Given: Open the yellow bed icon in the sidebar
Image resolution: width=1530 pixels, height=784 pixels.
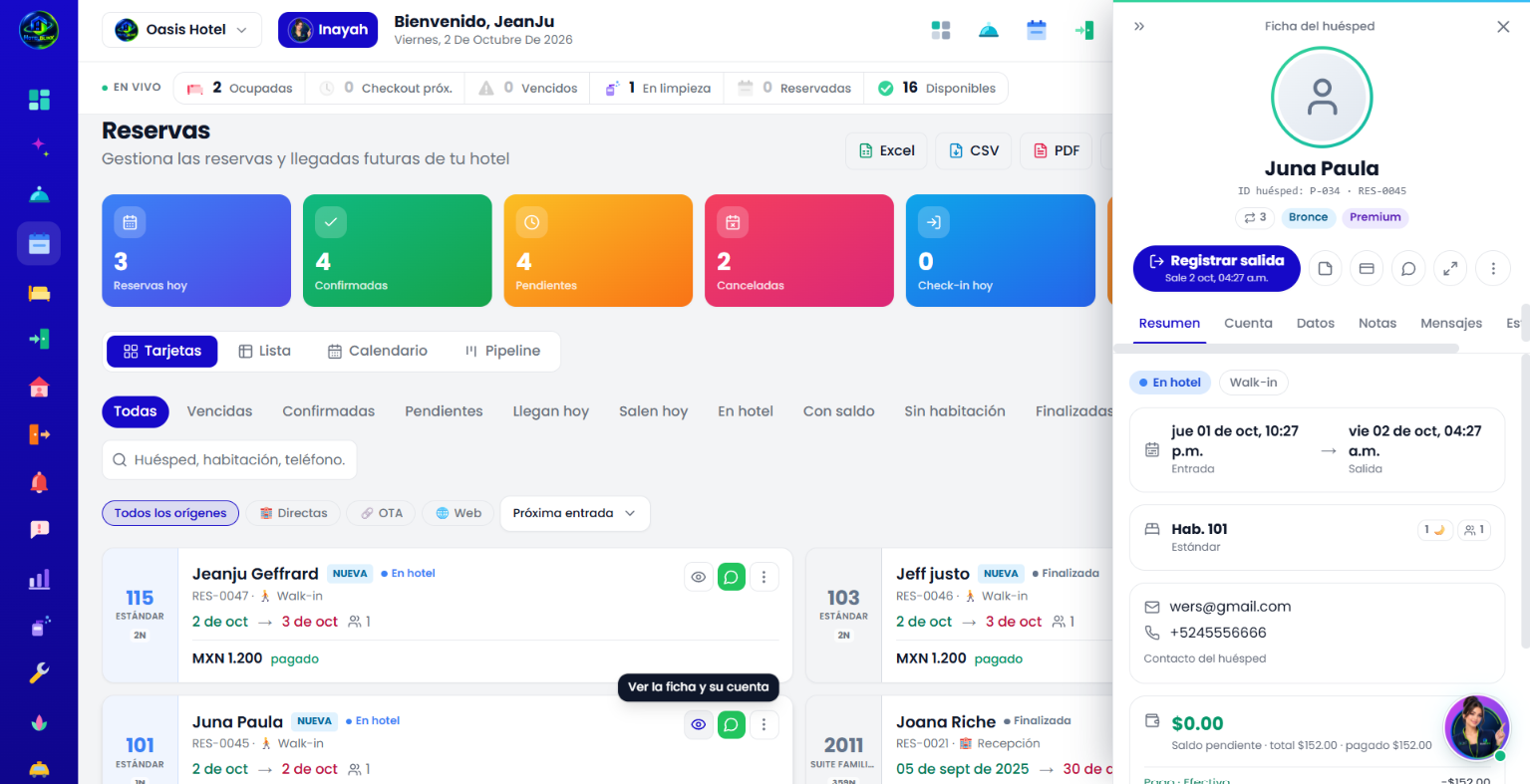Looking at the screenshot, I should pos(39,293).
